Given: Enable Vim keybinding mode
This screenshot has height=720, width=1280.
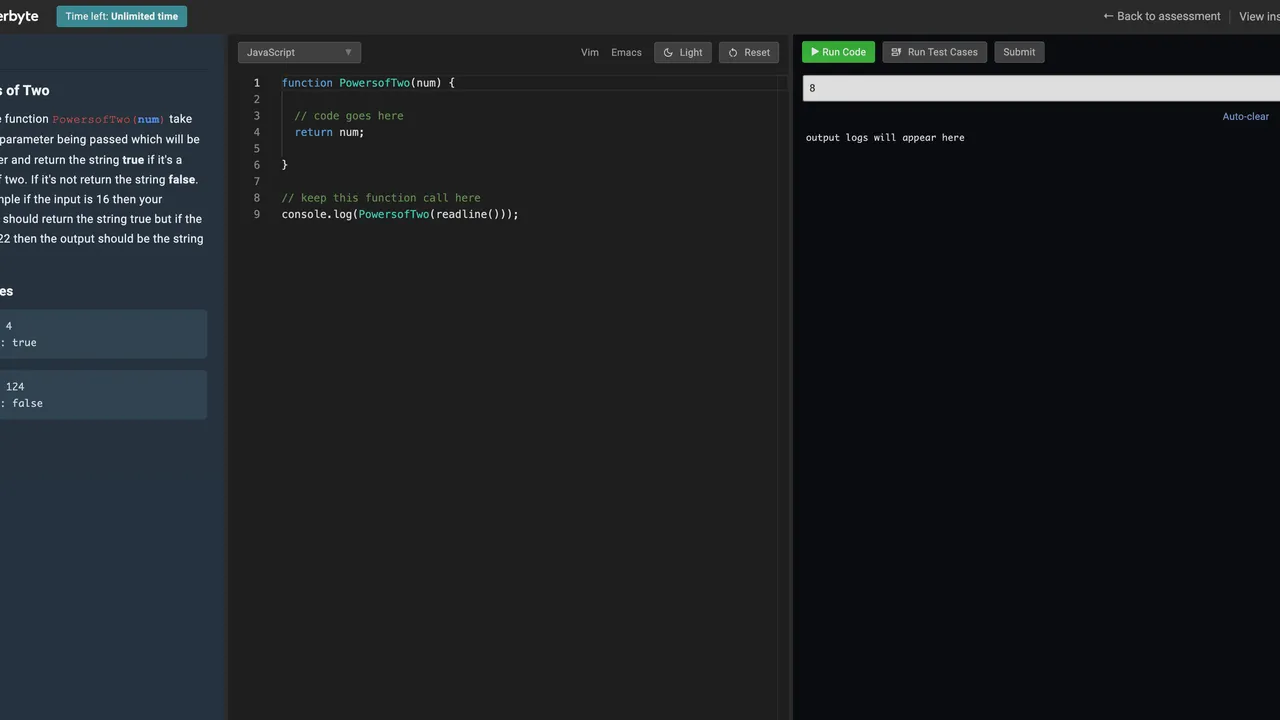Looking at the screenshot, I should click(590, 52).
